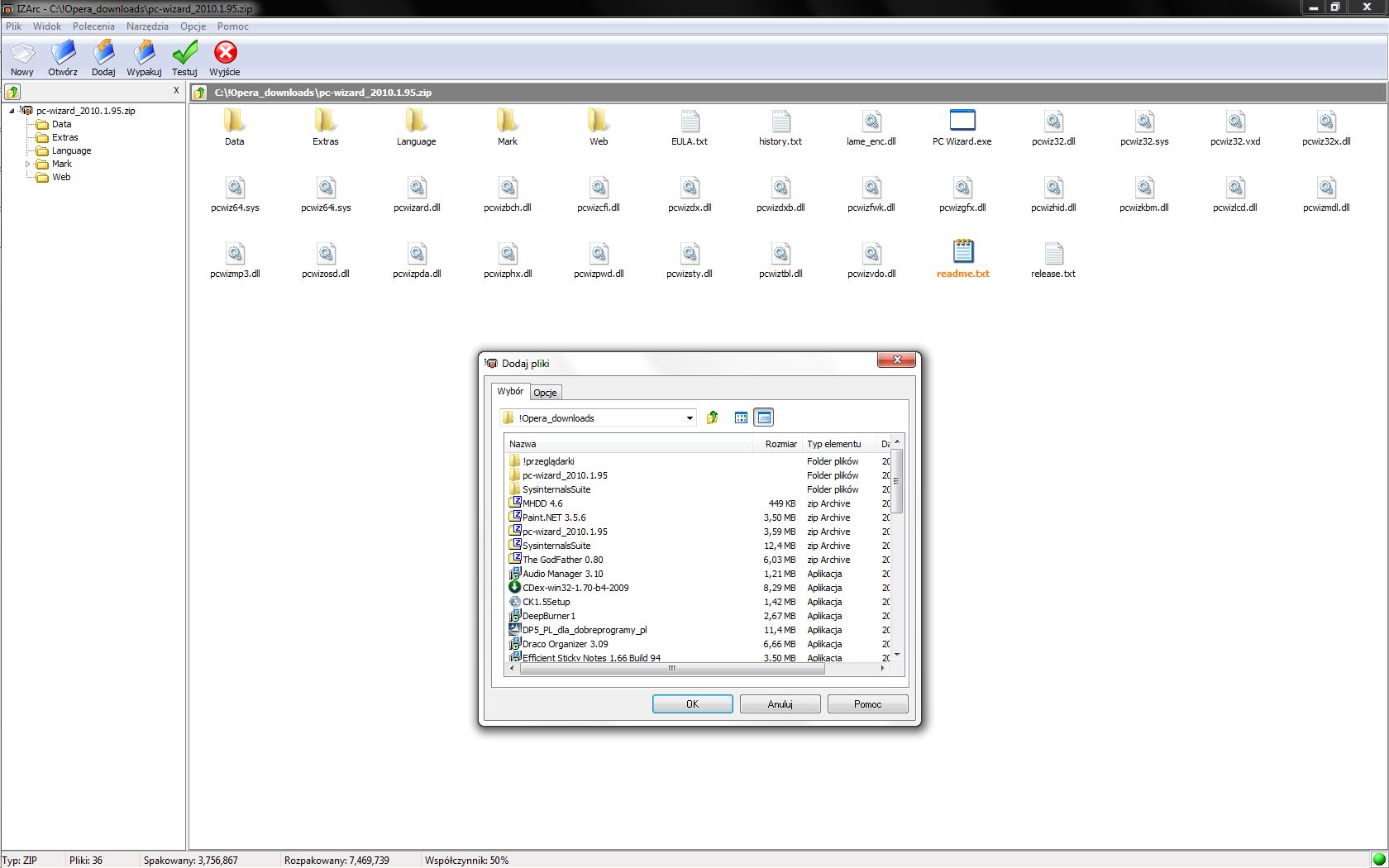Viewport: 1389px width, 868px height.
Task: Select the pcwiz64.sys file icon
Action: [235, 187]
